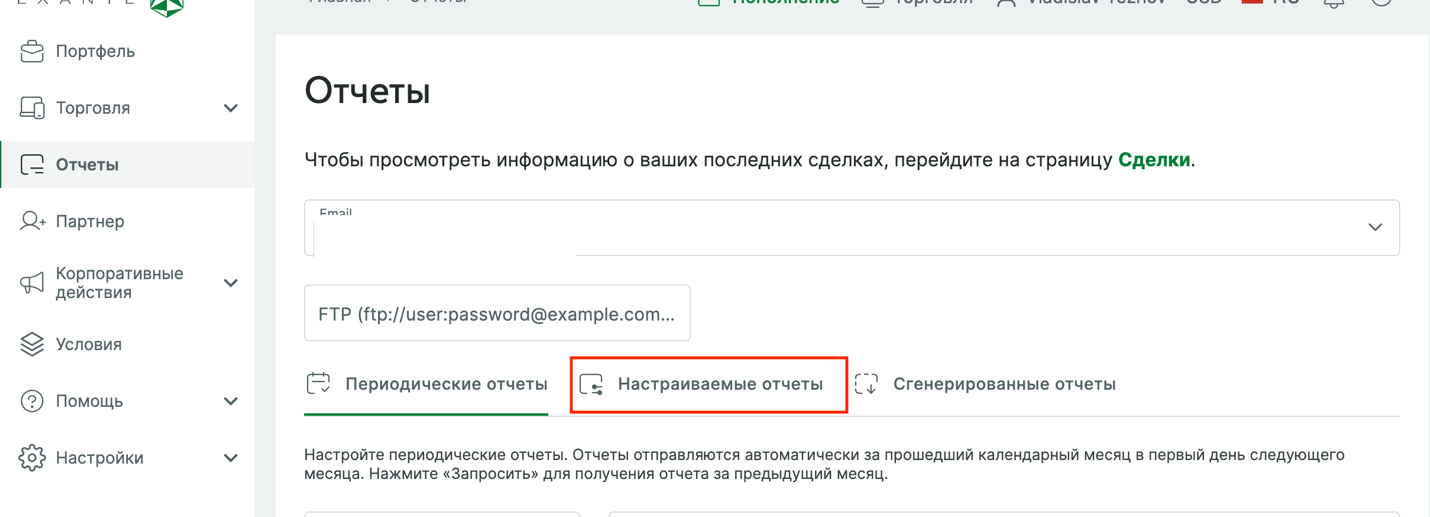This screenshot has height=517, width=1430.
Task: Click the calendar icon of Периодические отчеты
Action: 318,383
